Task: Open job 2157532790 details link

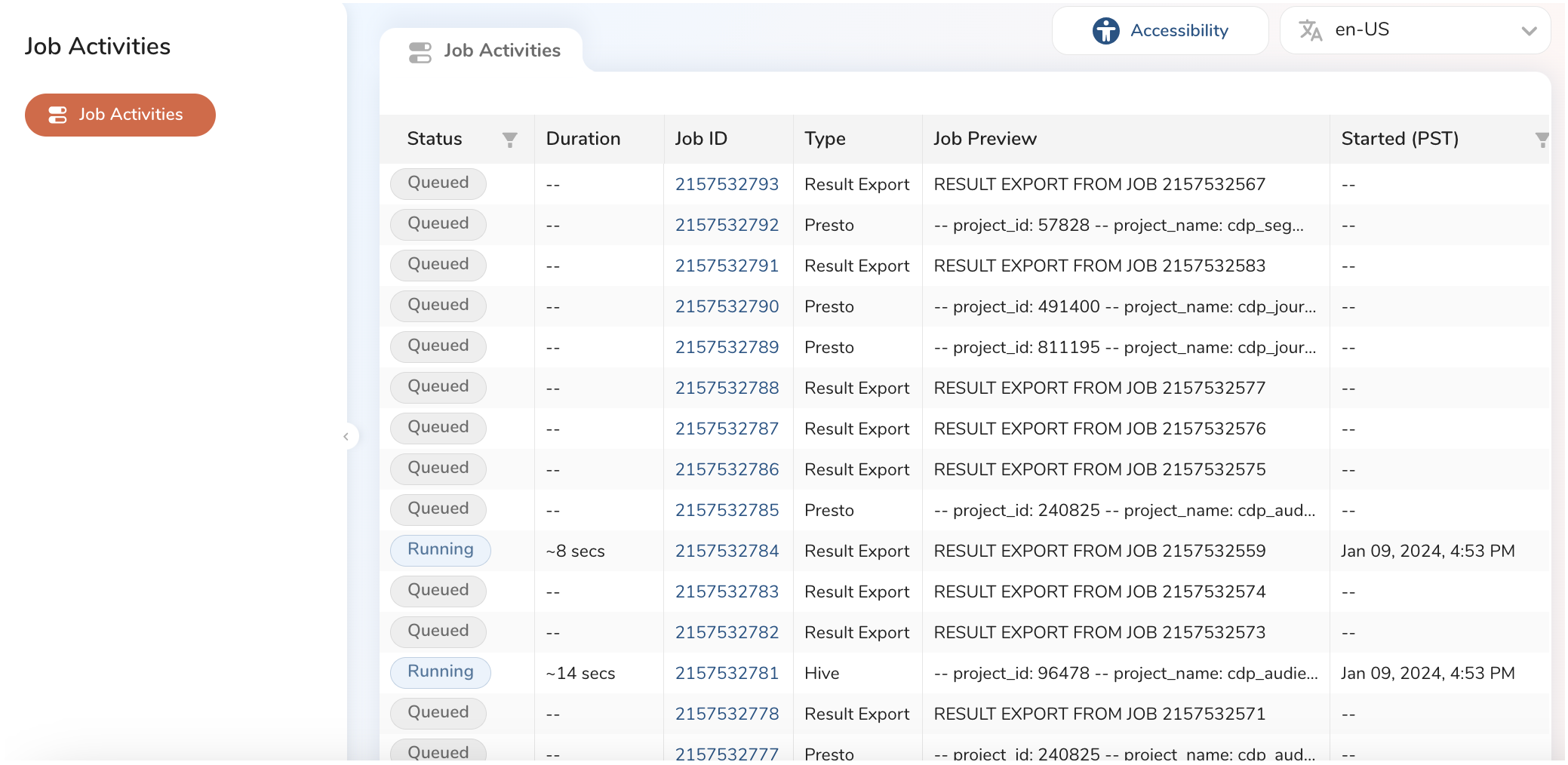Action: (x=727, y=306)
